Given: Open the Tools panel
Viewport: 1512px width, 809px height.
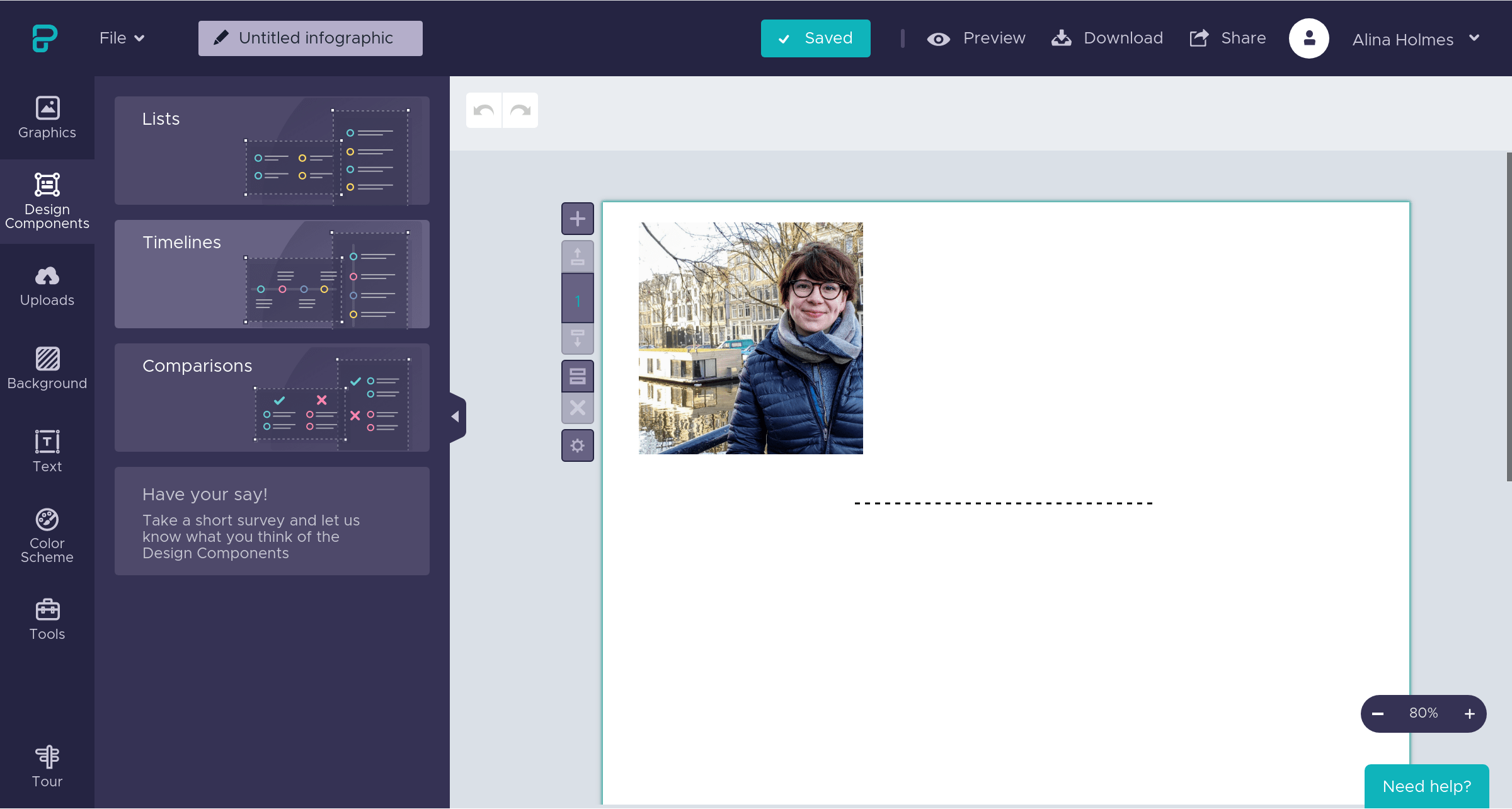Looking at the screenshot, I should [47, 620].
